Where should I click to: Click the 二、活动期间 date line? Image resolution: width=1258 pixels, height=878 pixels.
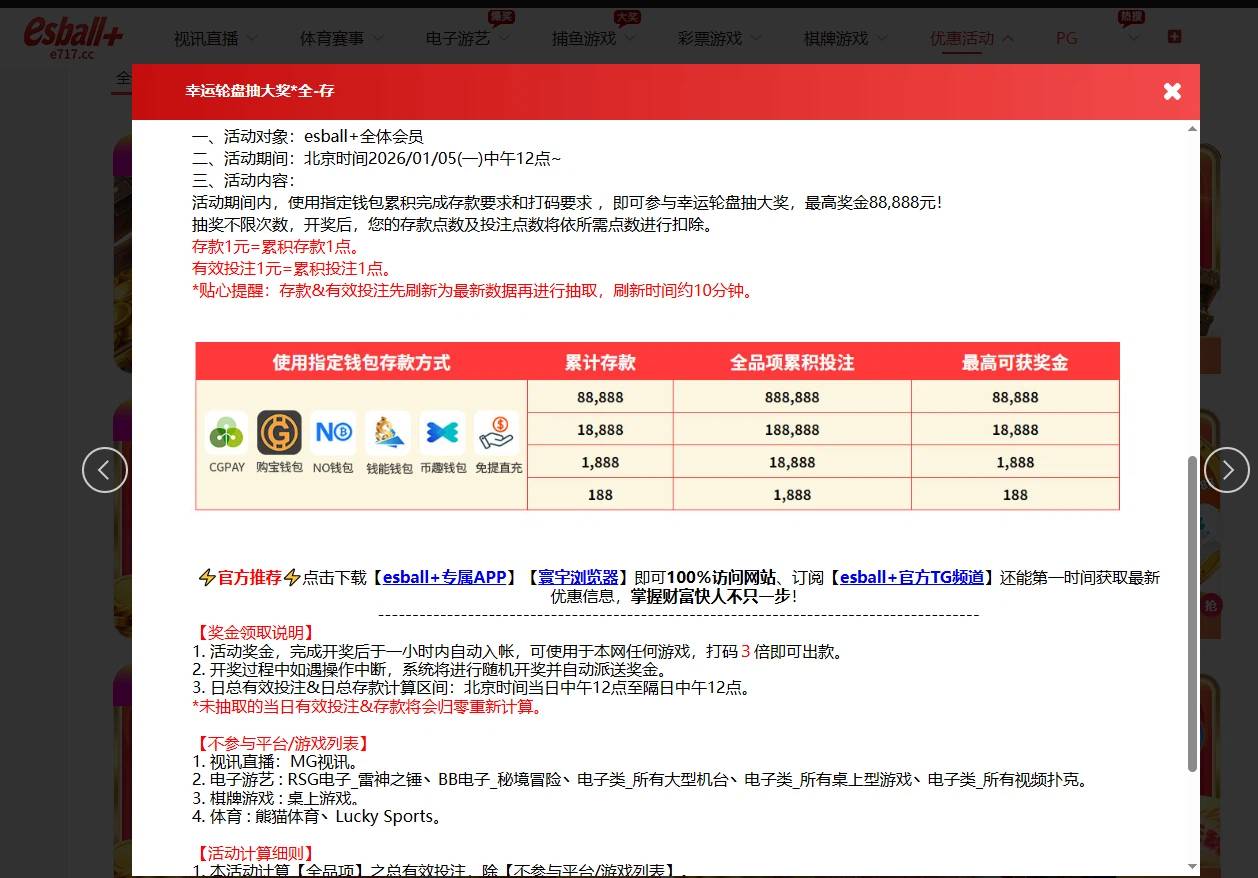point(377,159)
